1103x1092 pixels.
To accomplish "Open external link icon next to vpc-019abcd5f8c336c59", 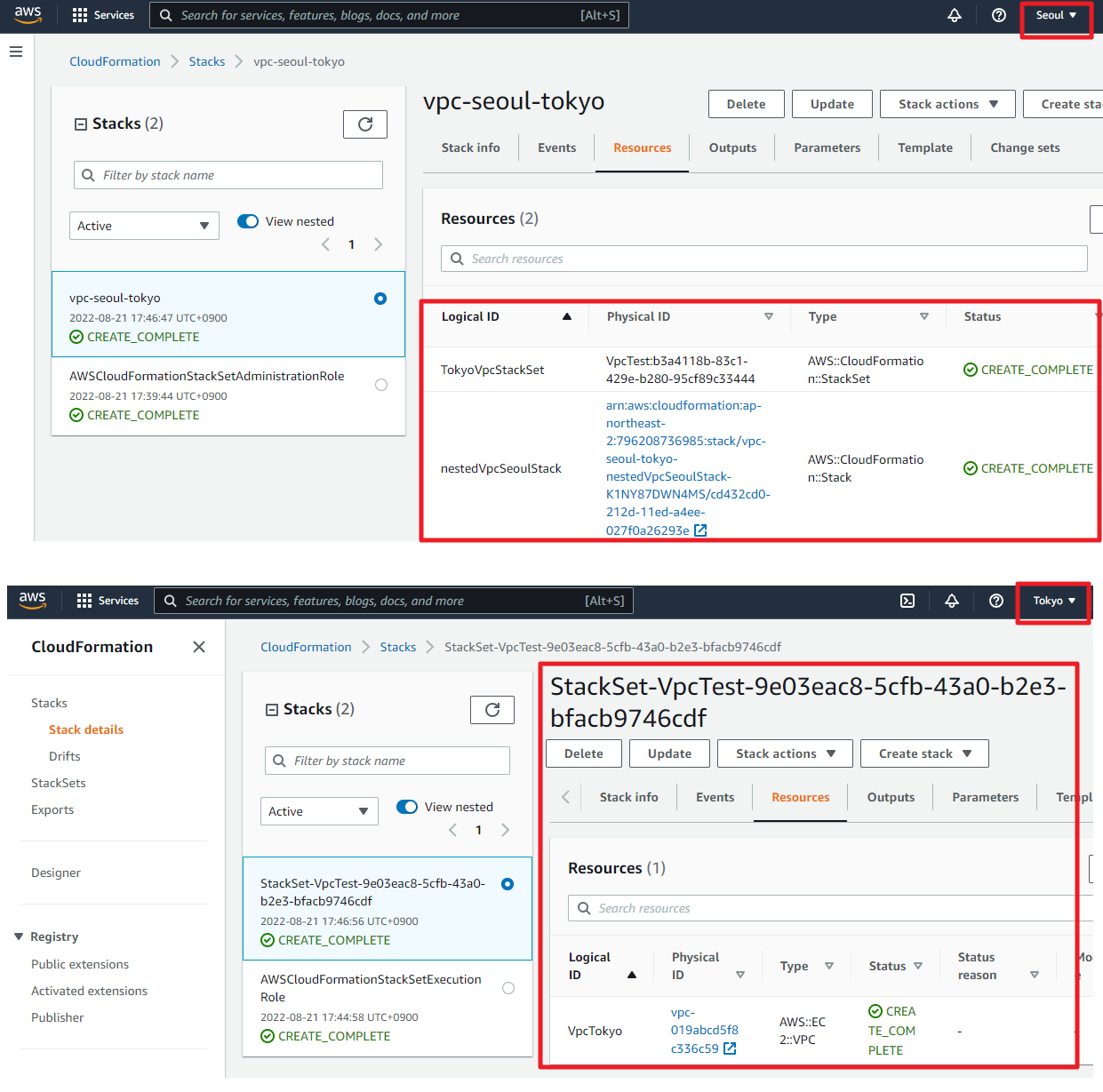I will [x=730, y=1048].
